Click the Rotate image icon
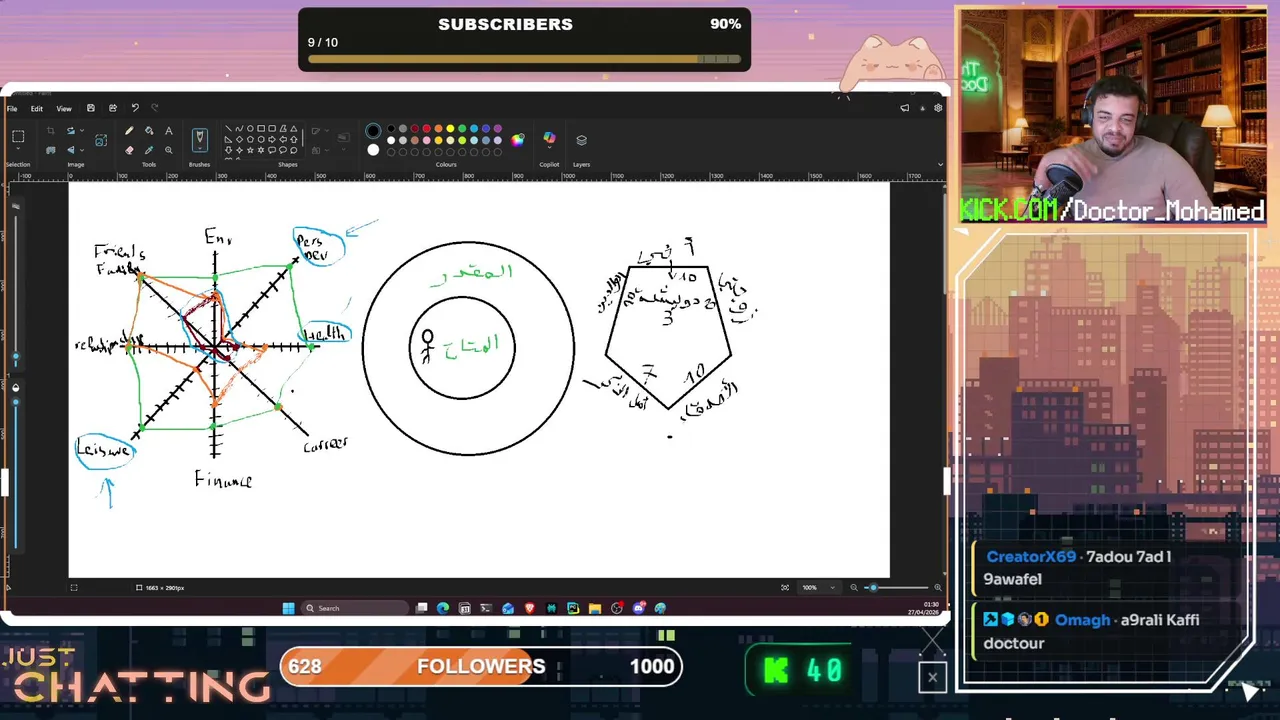1280x720 pixels. (71, 131)
